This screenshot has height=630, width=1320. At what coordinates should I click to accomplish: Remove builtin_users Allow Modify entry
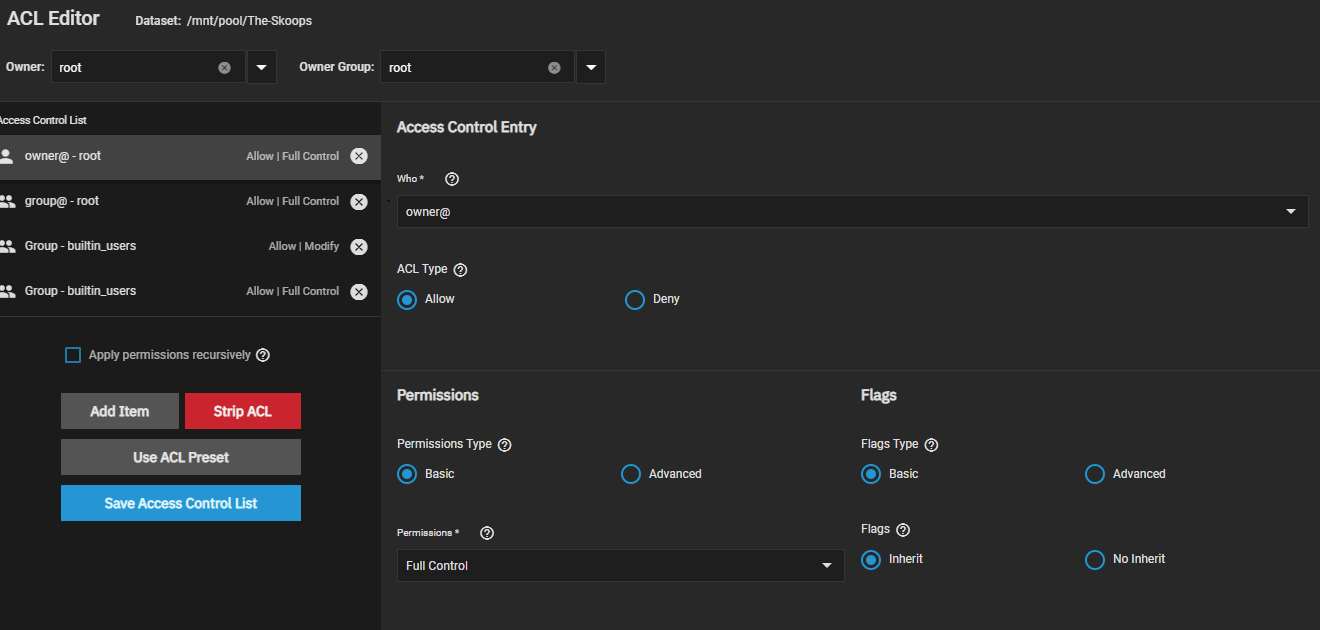(359, 247)
